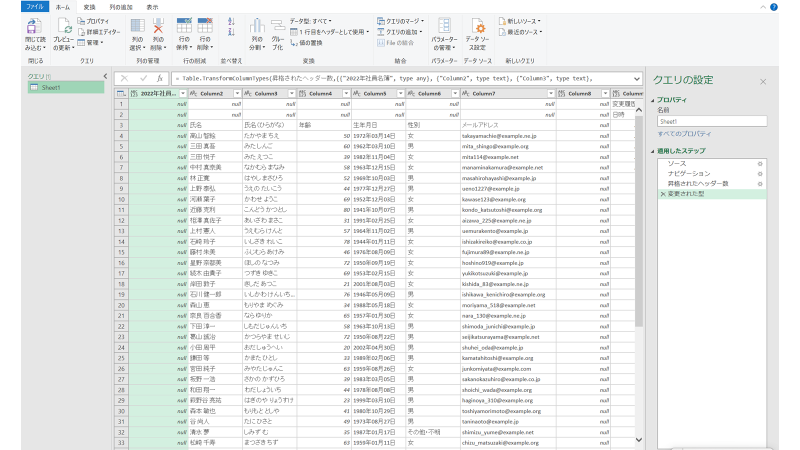The image size is (800, 450).
Task: Open the filter dropdown for Column7
Action: pyautogui.click(x=551, y=93)
